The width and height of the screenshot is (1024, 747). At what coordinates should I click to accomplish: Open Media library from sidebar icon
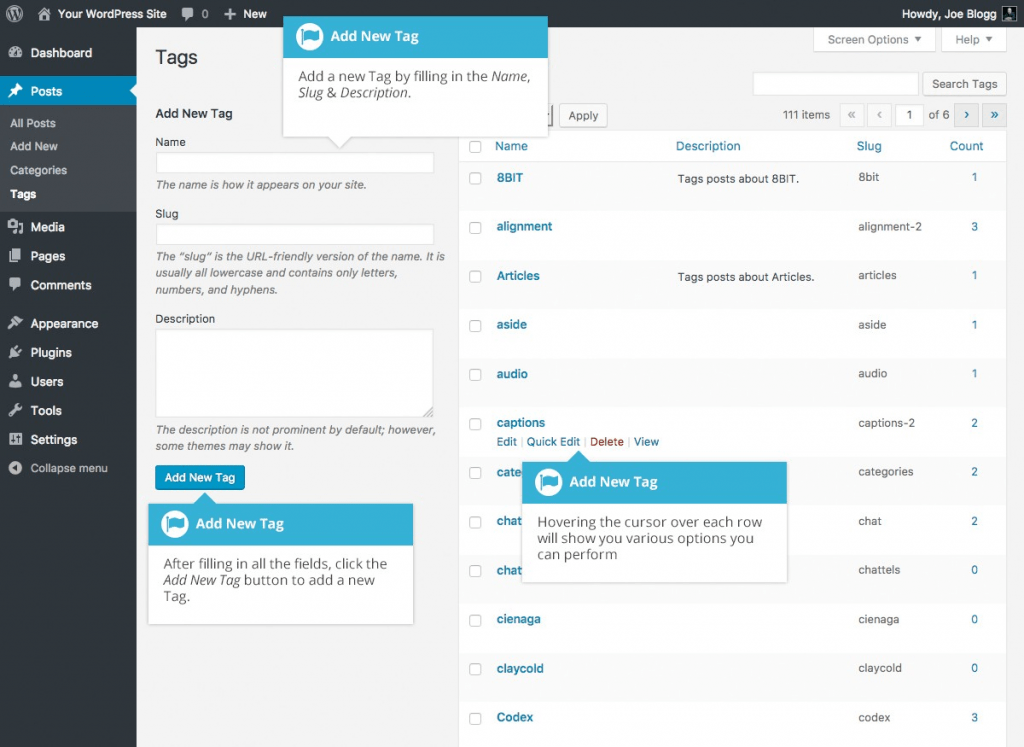[15, 227]
